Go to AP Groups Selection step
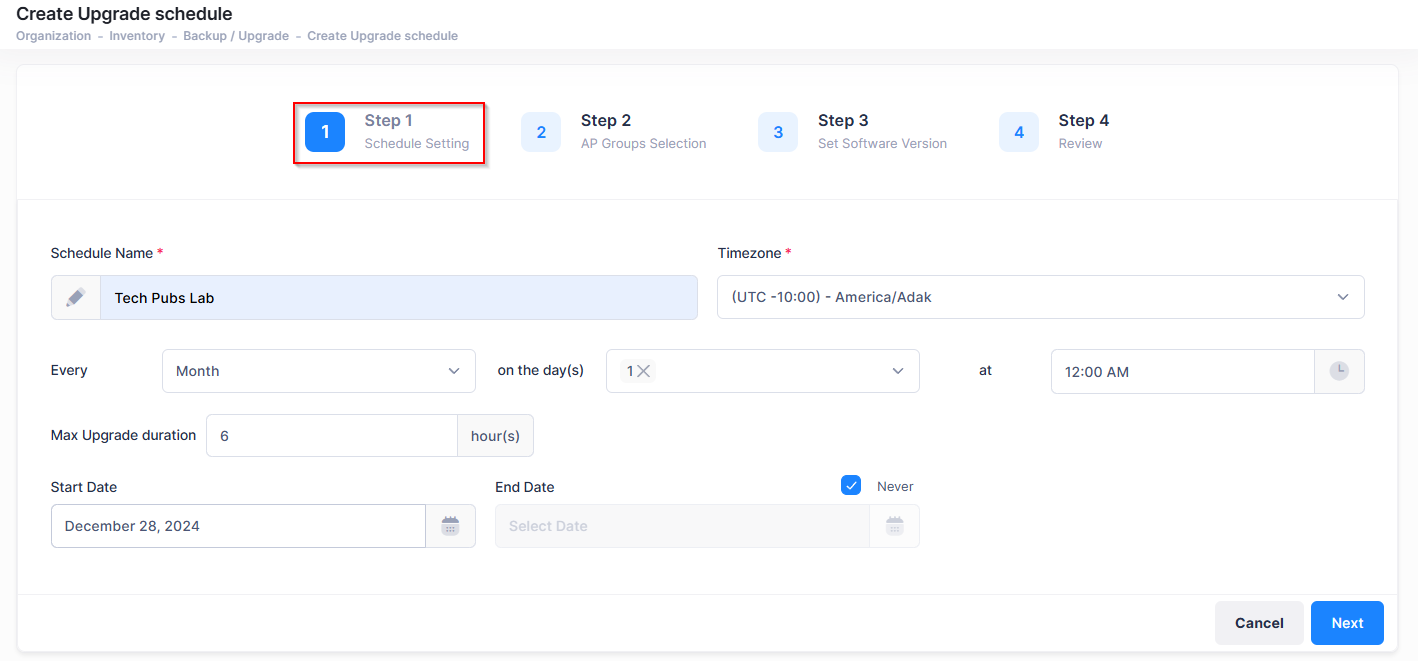The image size is (1418, 661). point(643,132)
